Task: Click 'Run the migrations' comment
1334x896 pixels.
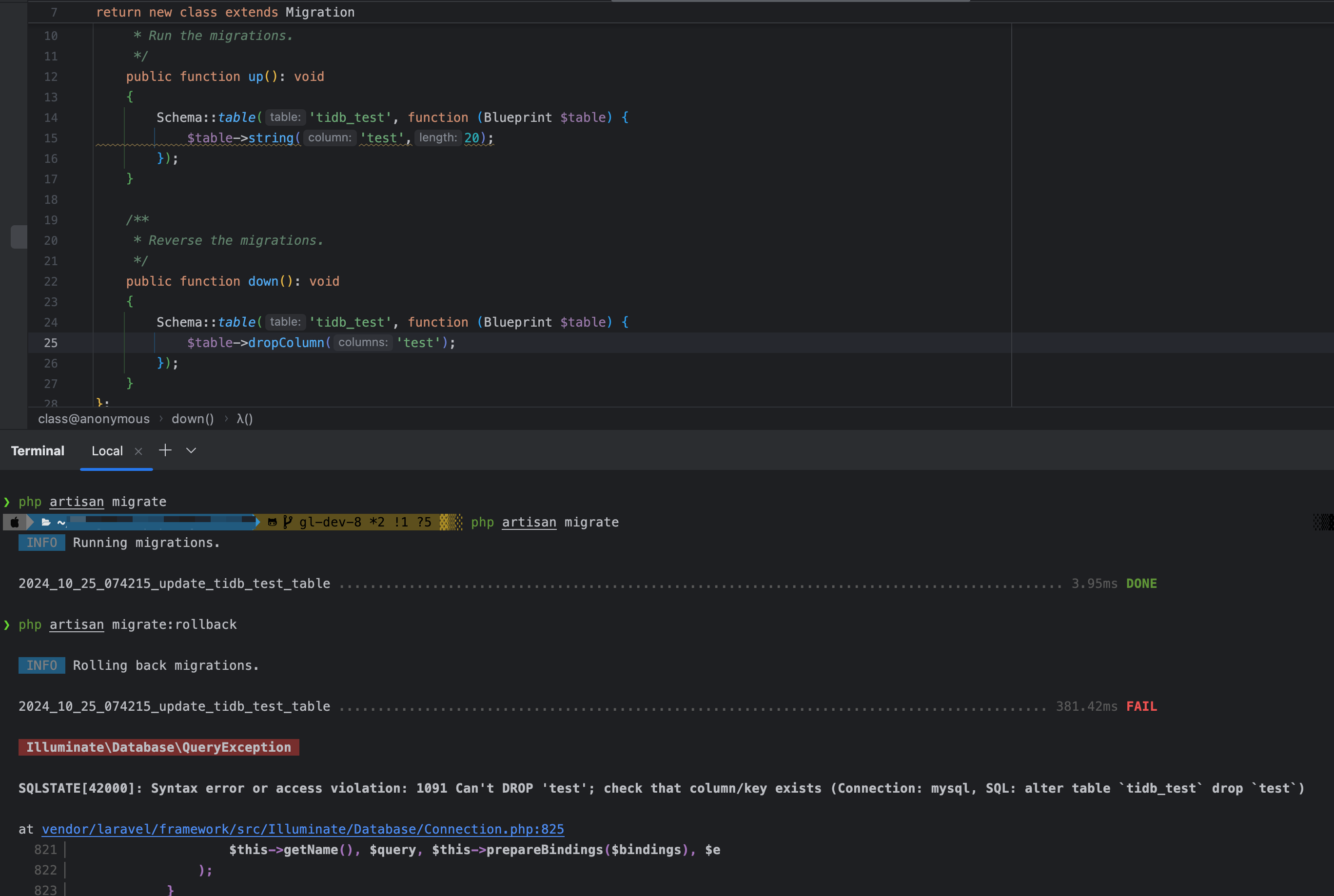Action: [220, 36]
